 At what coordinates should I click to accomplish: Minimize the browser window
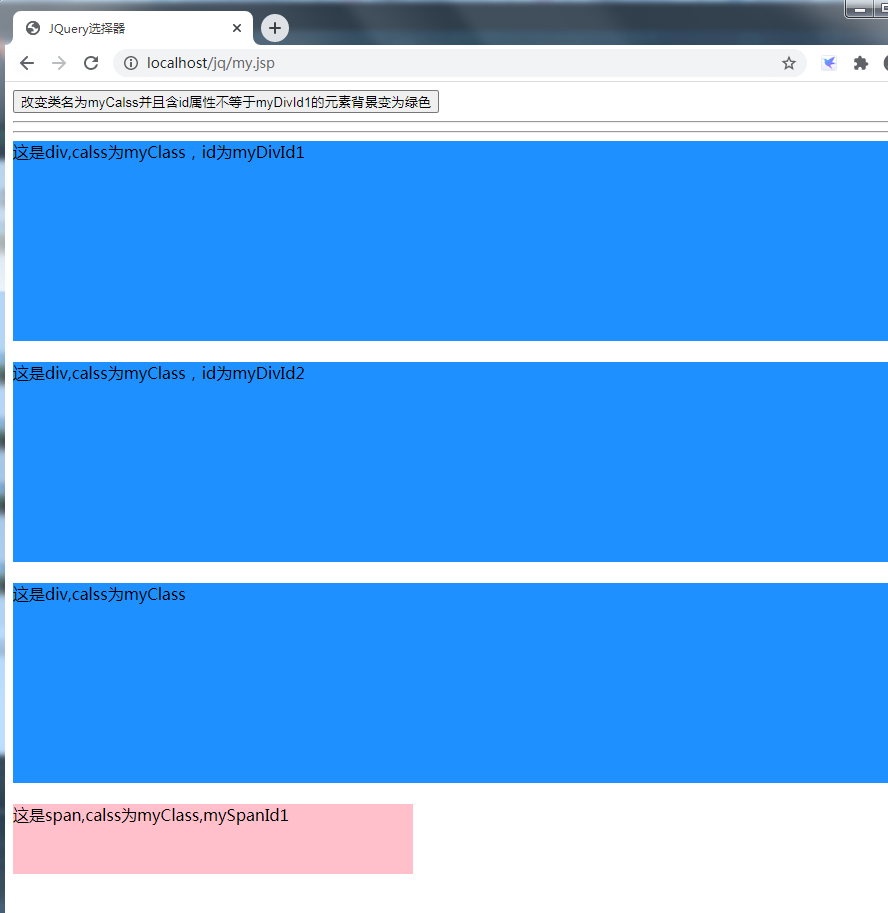tap(859, 9)
